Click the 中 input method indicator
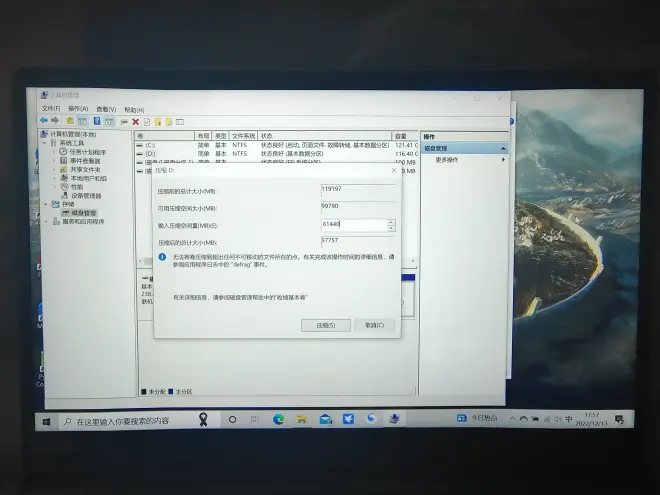 pos(569,419)
